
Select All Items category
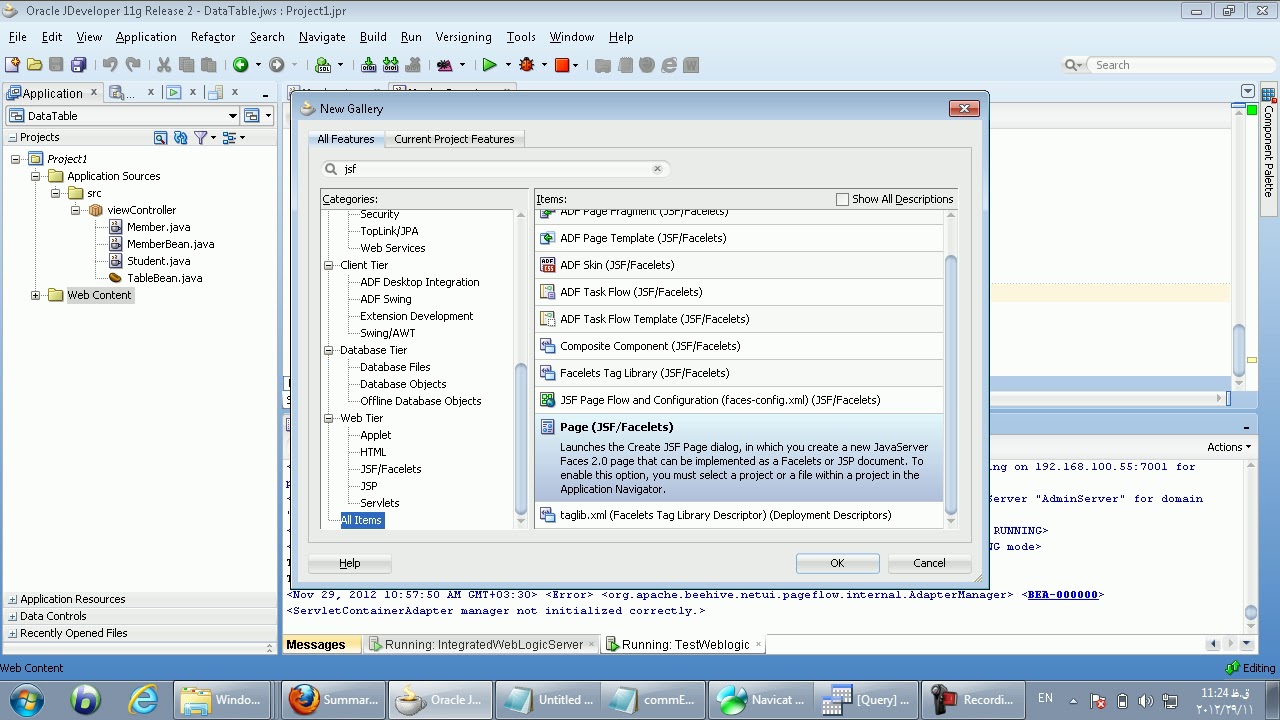[x=361, y=520]
